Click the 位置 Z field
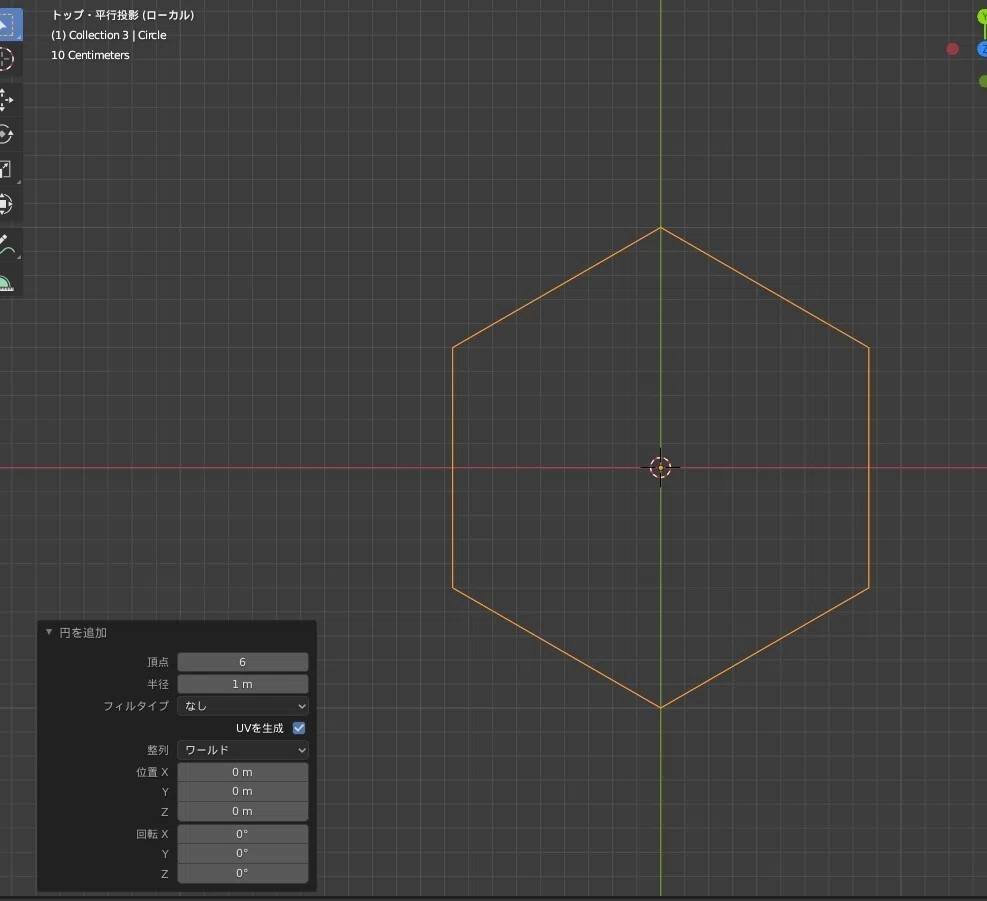987x901 pixels. pos(243,811)
